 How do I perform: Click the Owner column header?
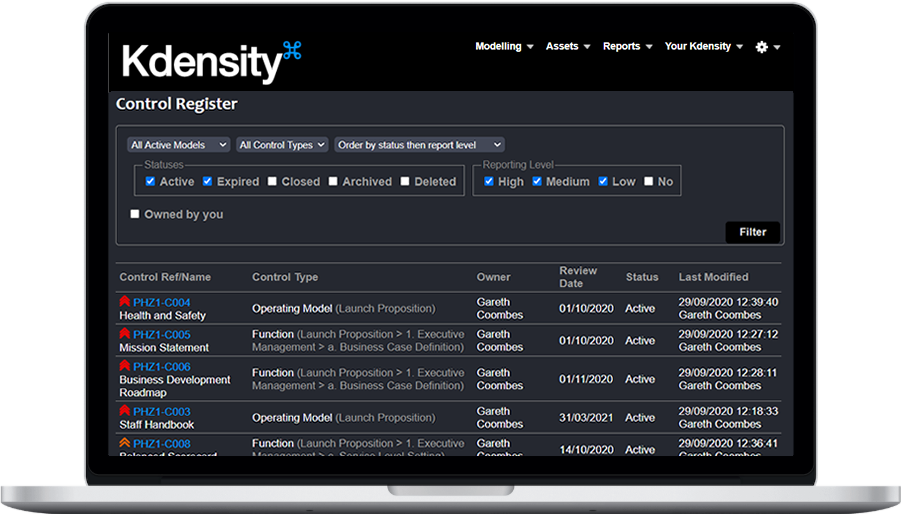click(493, 277)
